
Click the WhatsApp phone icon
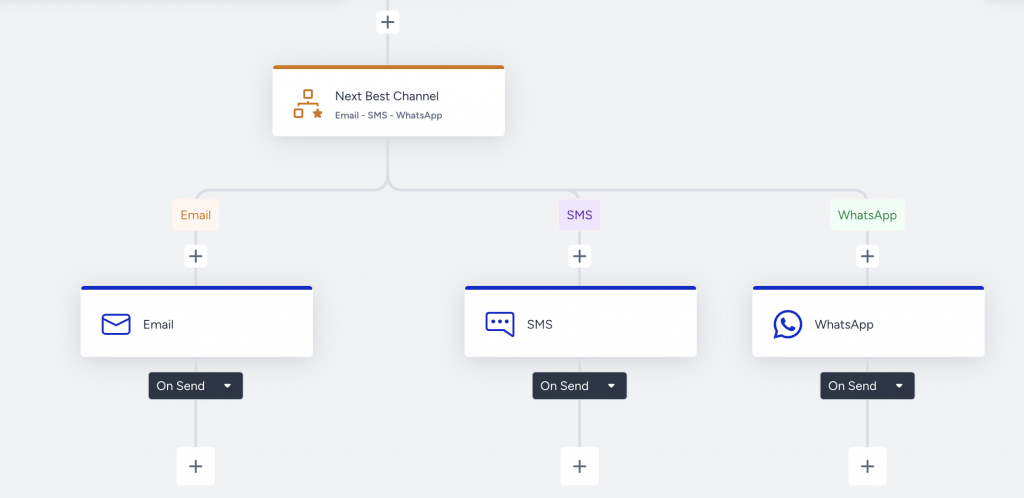(x=788, y=324)
